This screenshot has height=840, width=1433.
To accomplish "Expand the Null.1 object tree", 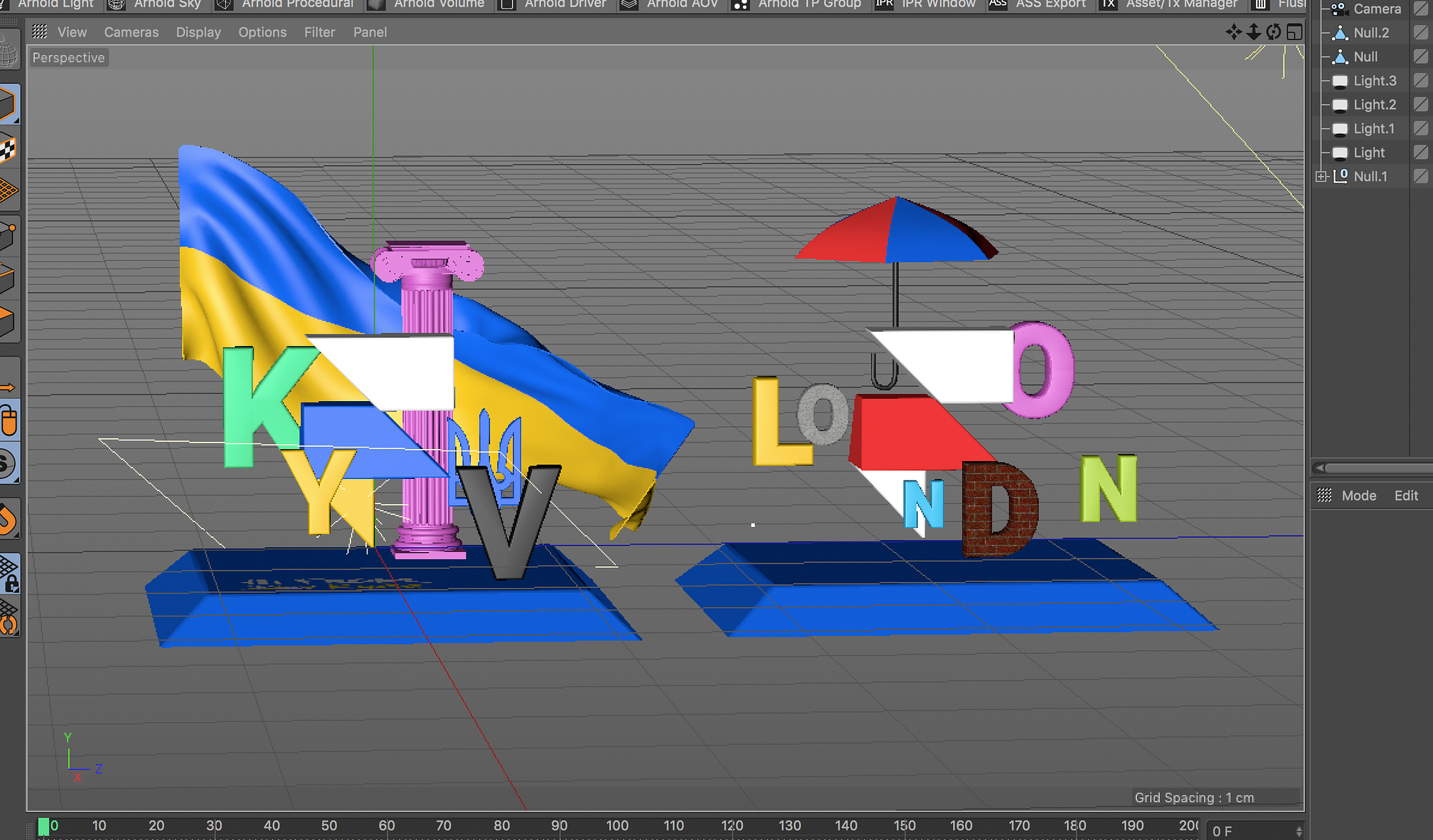I will click(x=1322, y=176).
